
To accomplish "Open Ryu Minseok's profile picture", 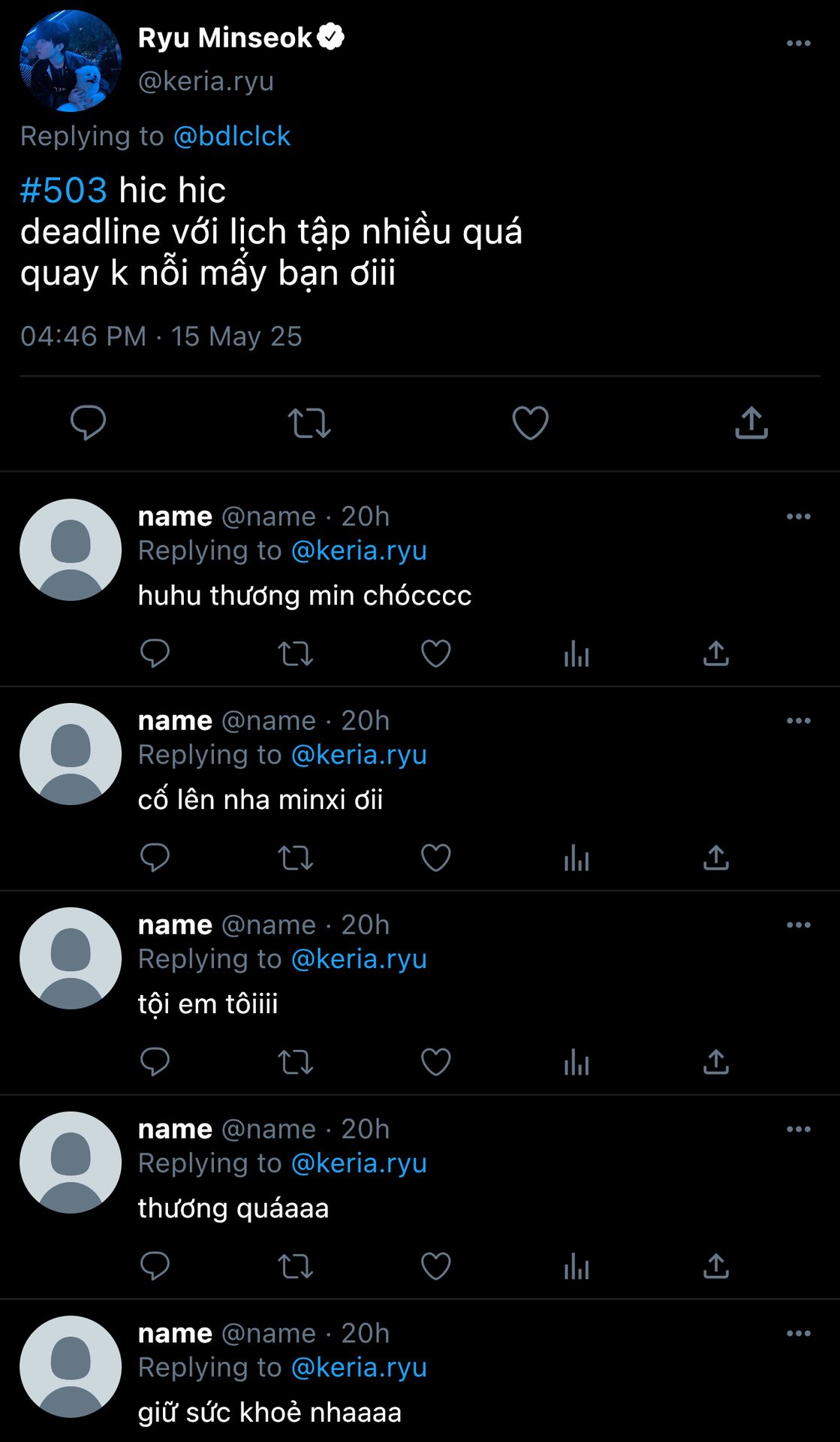I will pos(71,61).
